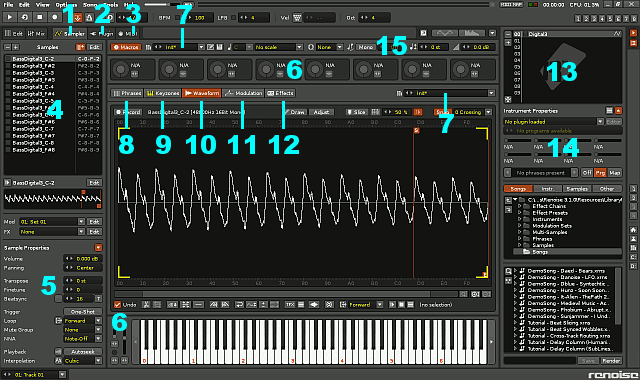Open the Sampler tab
The width and height of the screenshot is (640, 380).
pyautogui.click(x=70, y=33)
